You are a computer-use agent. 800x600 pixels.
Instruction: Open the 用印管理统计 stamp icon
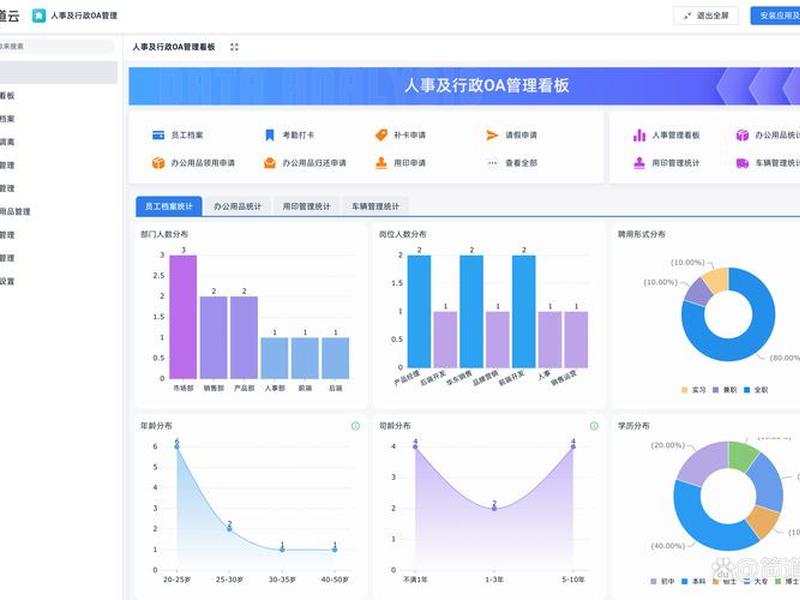pos(639,163)
